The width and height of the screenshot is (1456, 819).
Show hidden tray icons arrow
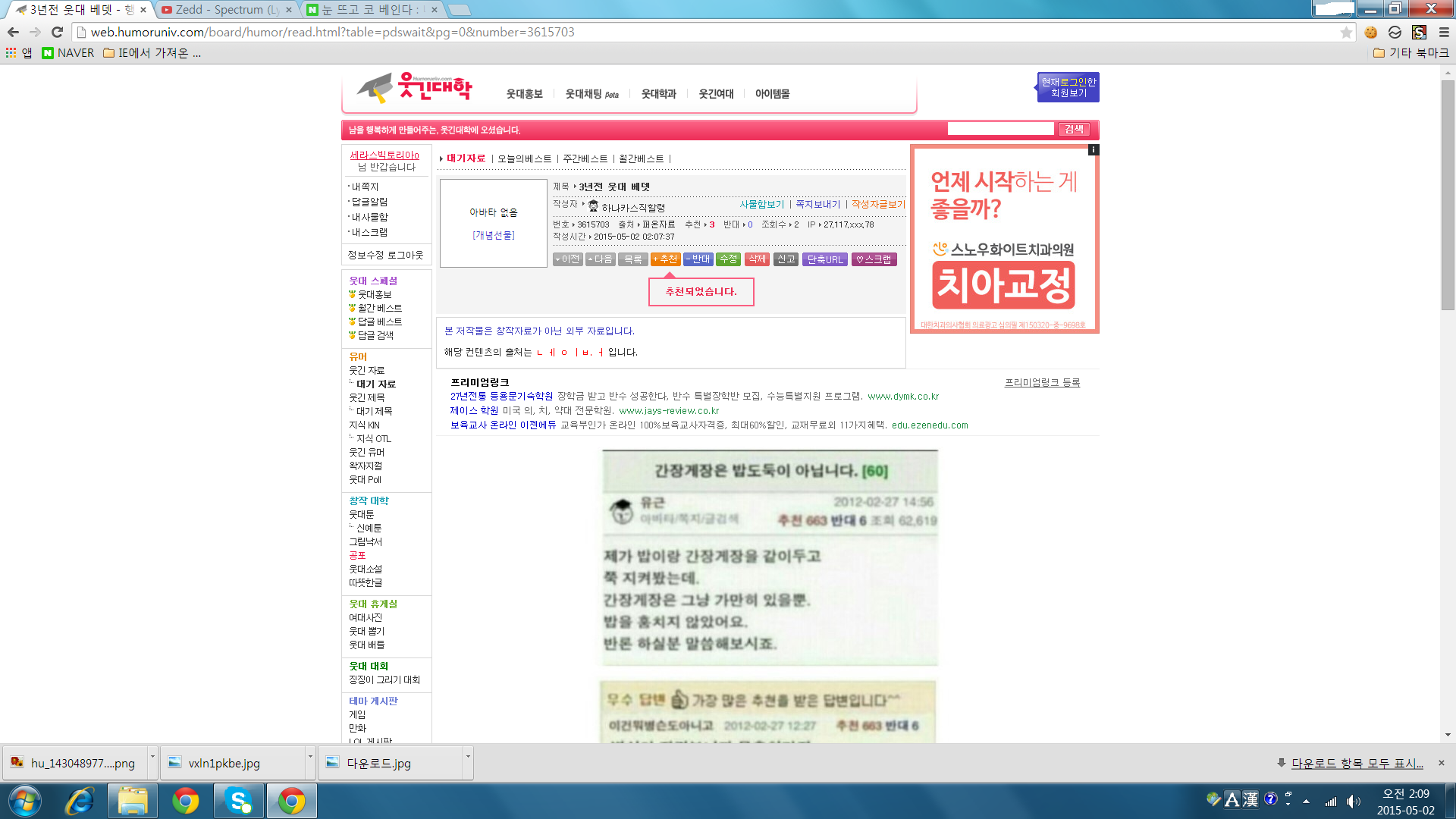1306,801
